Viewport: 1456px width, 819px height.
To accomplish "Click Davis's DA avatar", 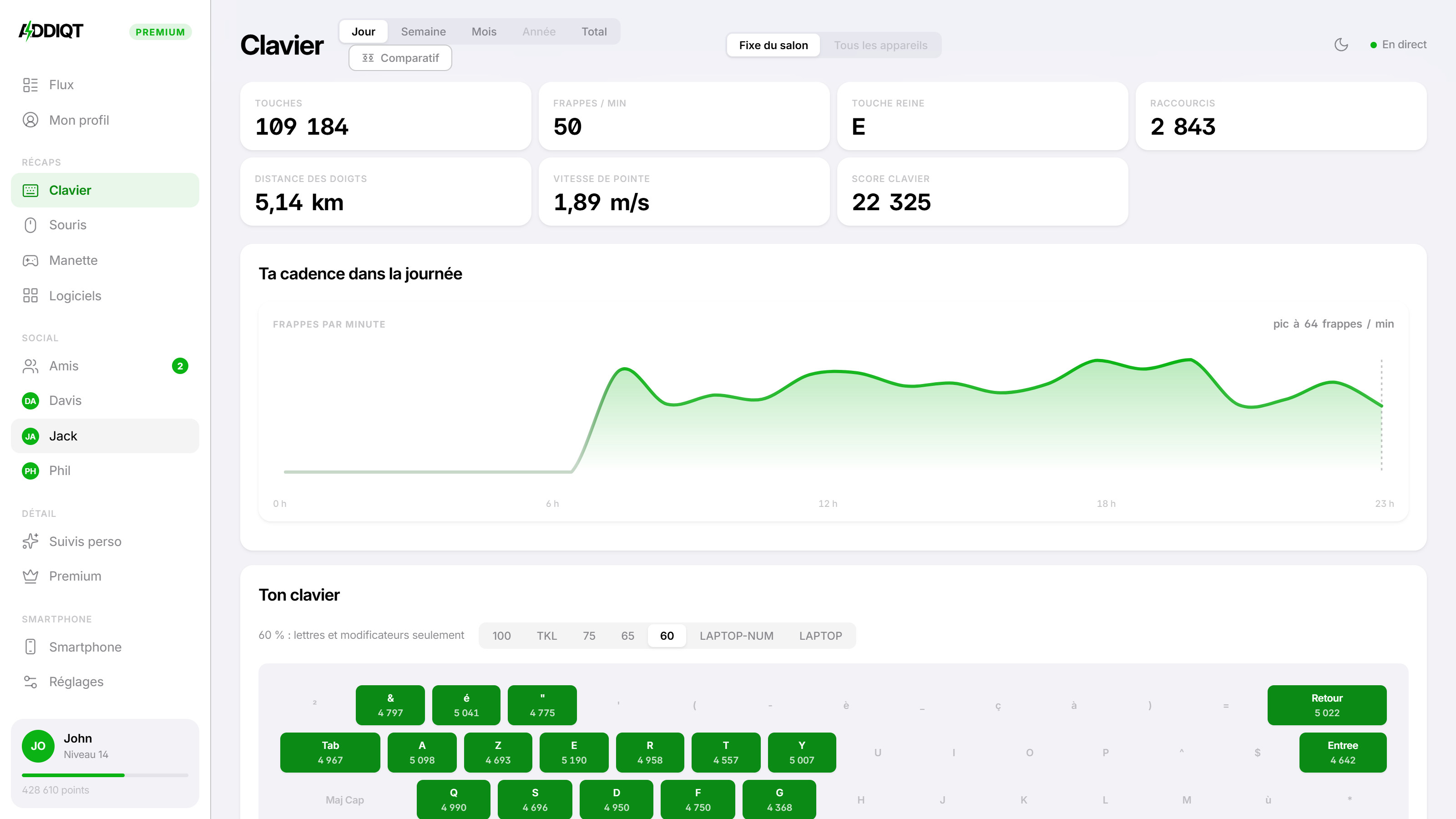I will point(30,401).
